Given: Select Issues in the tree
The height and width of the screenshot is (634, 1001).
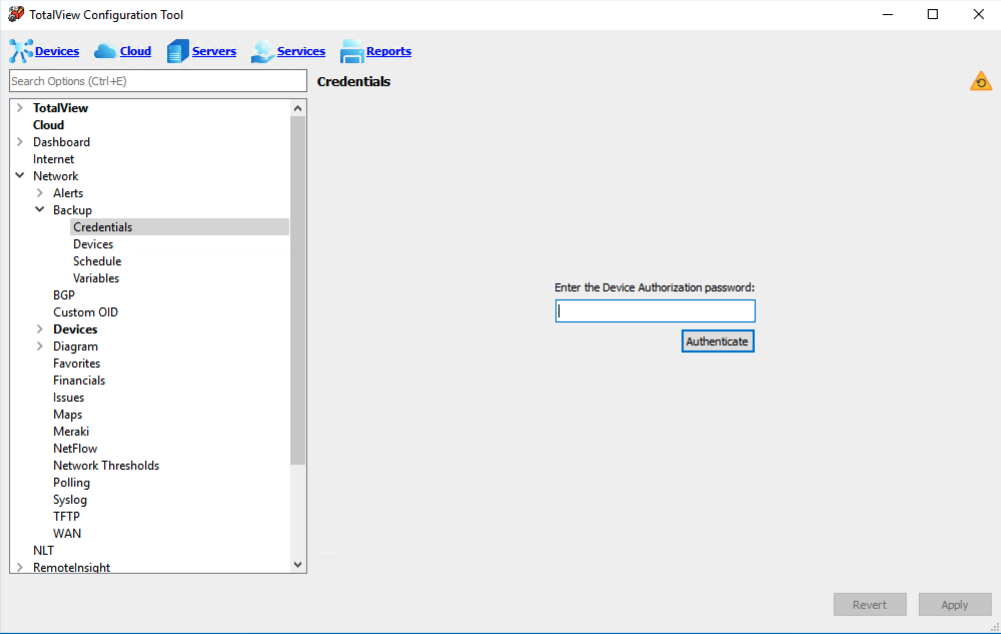Looking at the screenshot, I should 68,397.
